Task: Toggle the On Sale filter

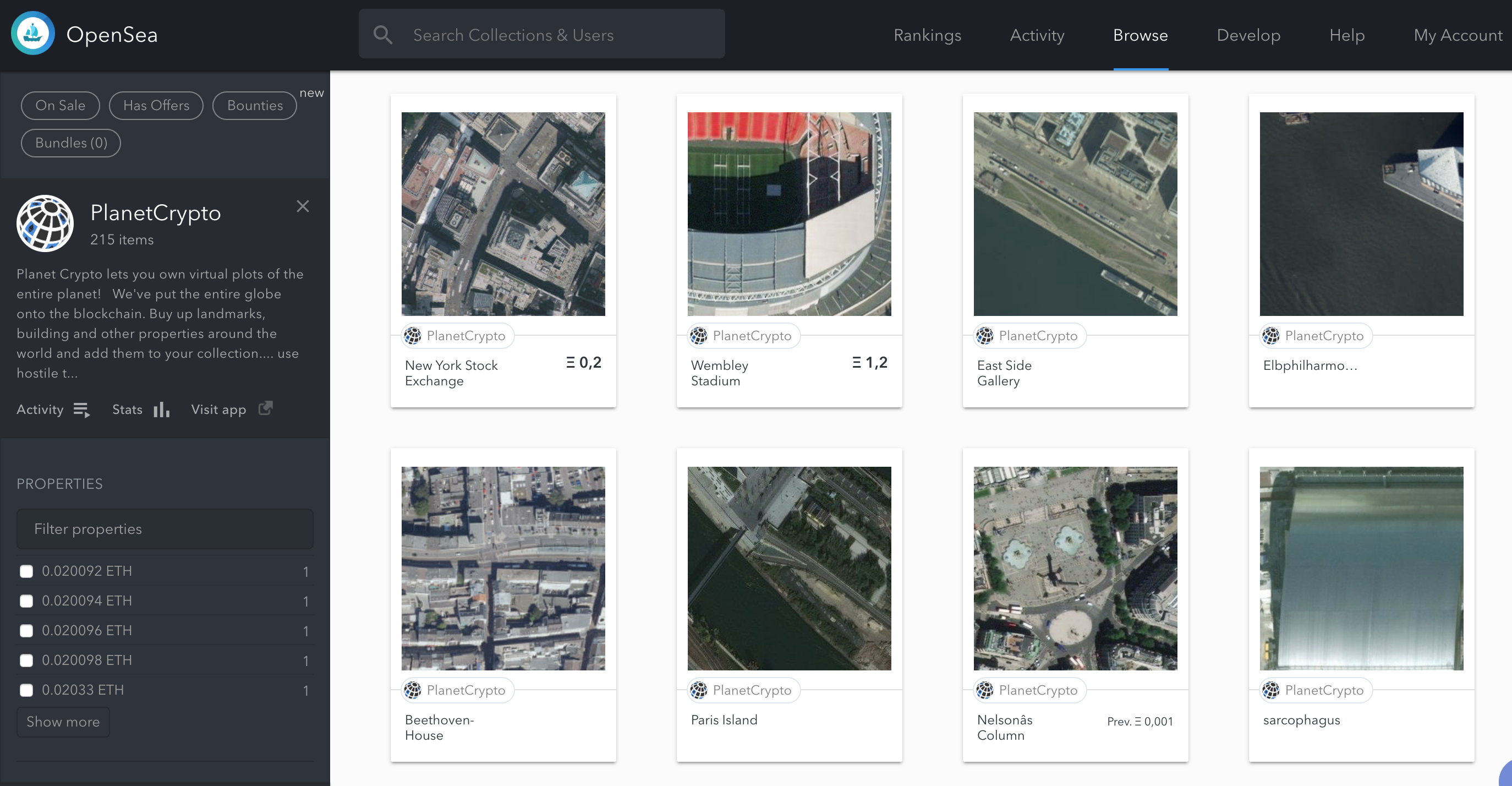Action: tap(61, 106)
